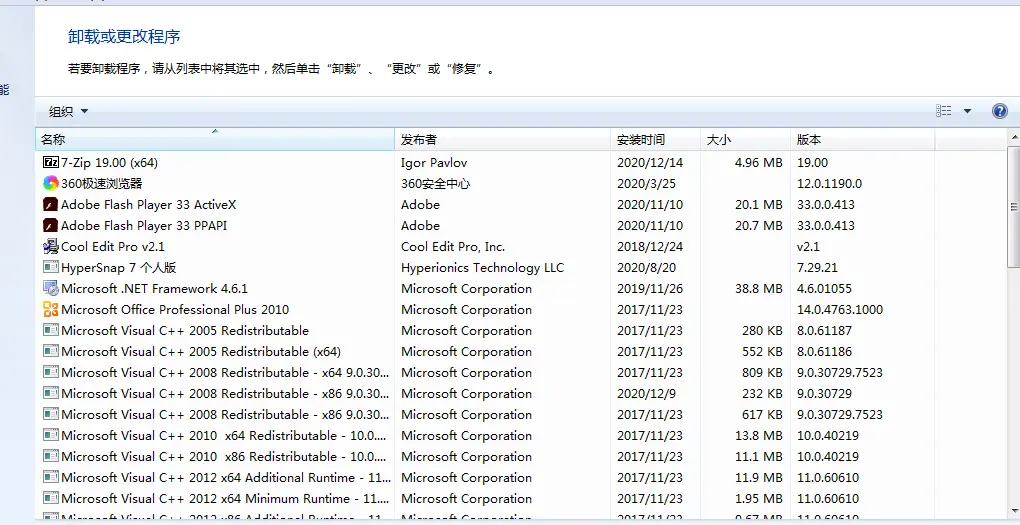The image size is (1020, 525).
Task: Select the 360极速浏览器 colorful browser icon
Action: pyautogui.click(x=51, y=183)
